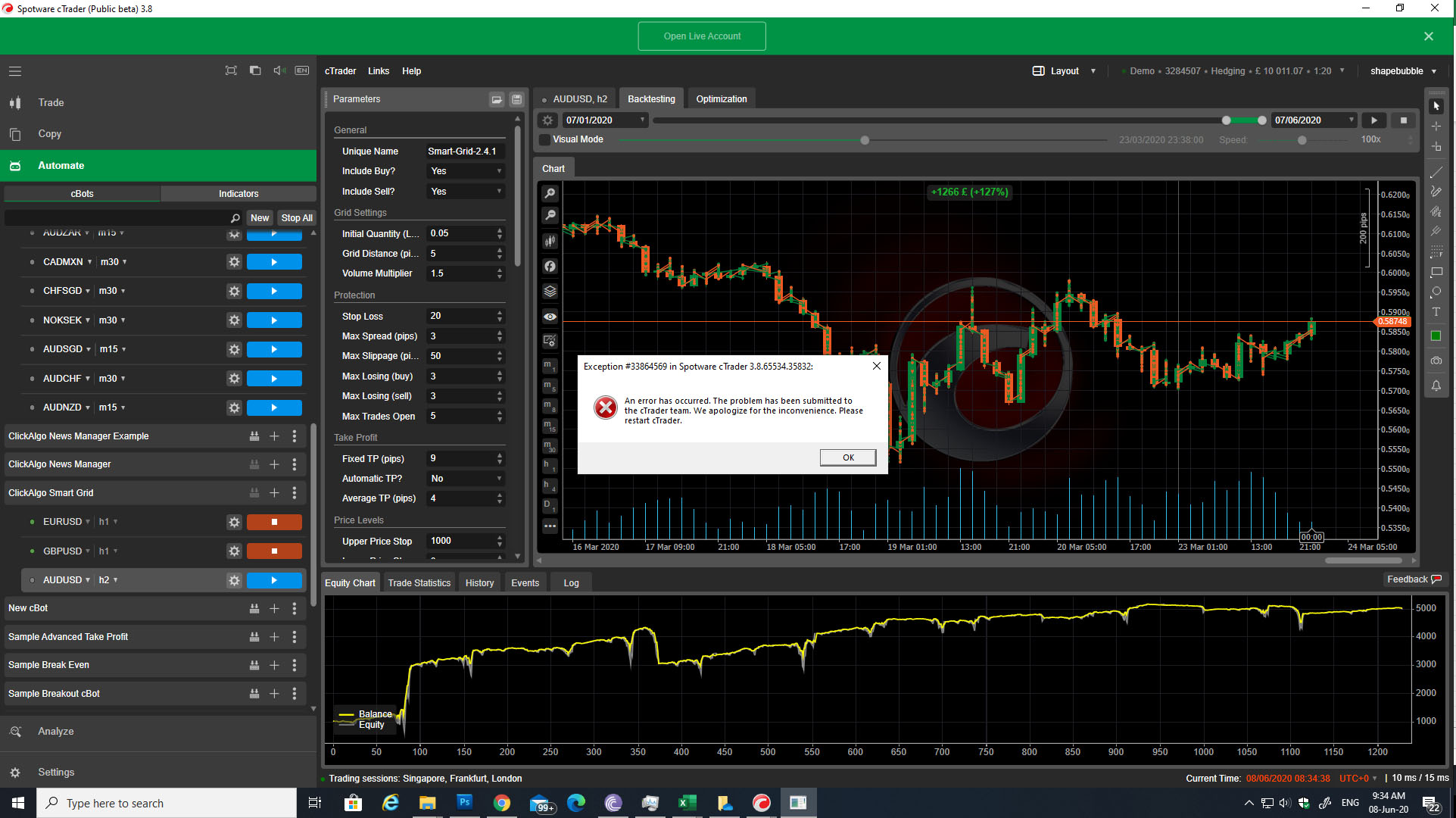
Task: Create a new cBot with New button
Action: point(260,218)
